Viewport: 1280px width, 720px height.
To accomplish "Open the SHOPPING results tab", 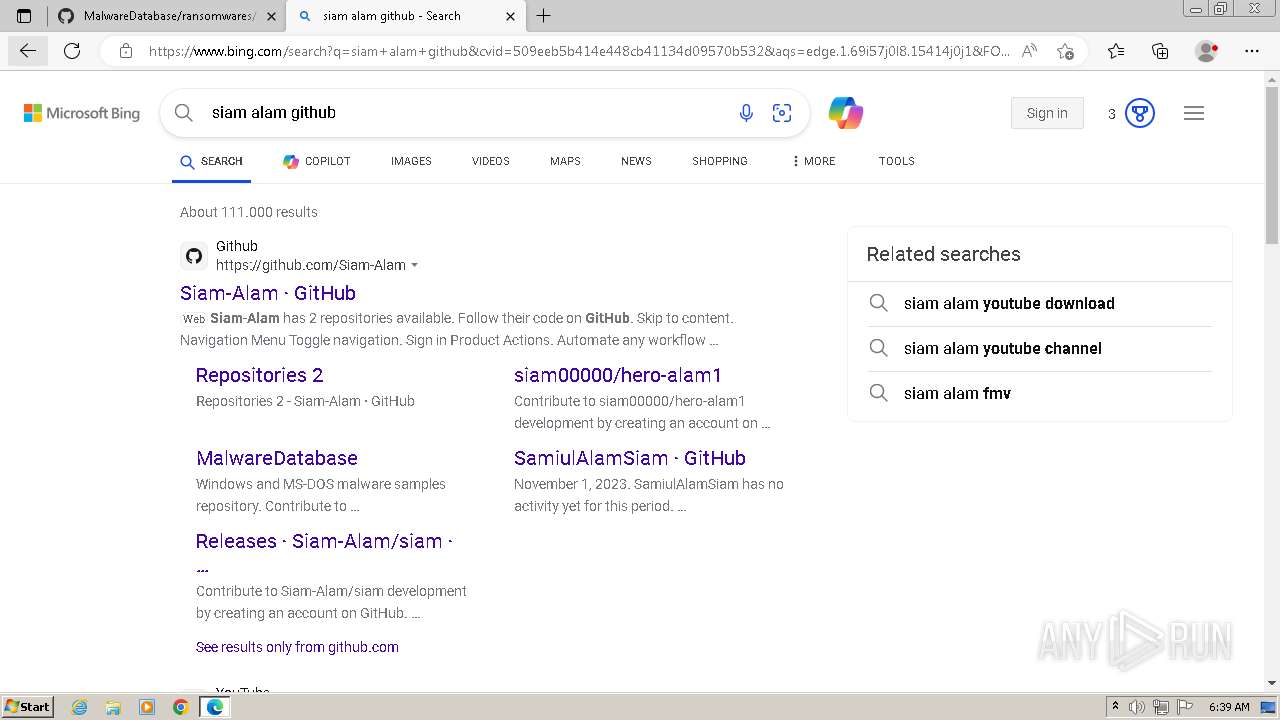I will [x=720, y=161].
